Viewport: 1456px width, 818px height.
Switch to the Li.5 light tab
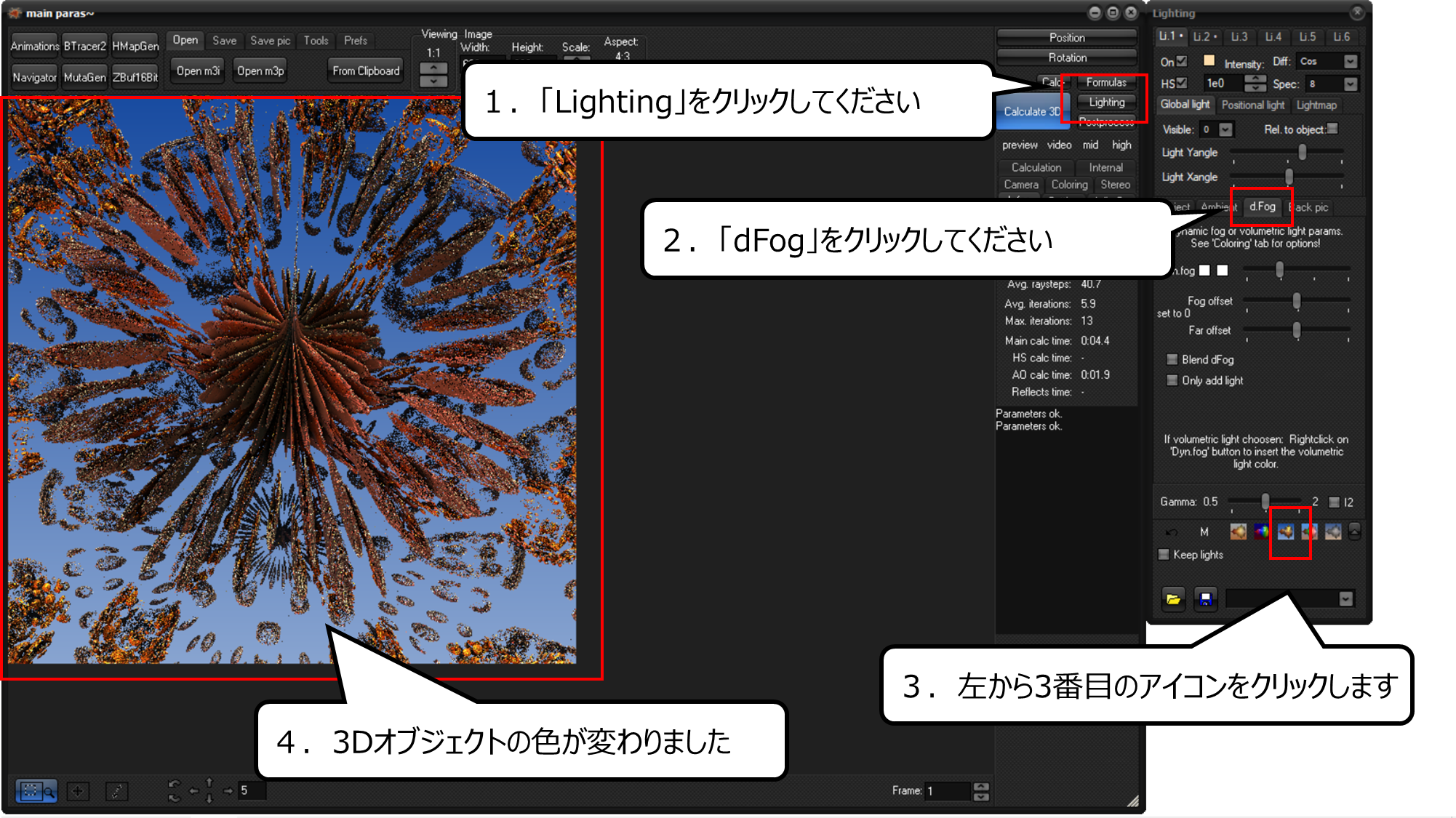coord(1308,36)
